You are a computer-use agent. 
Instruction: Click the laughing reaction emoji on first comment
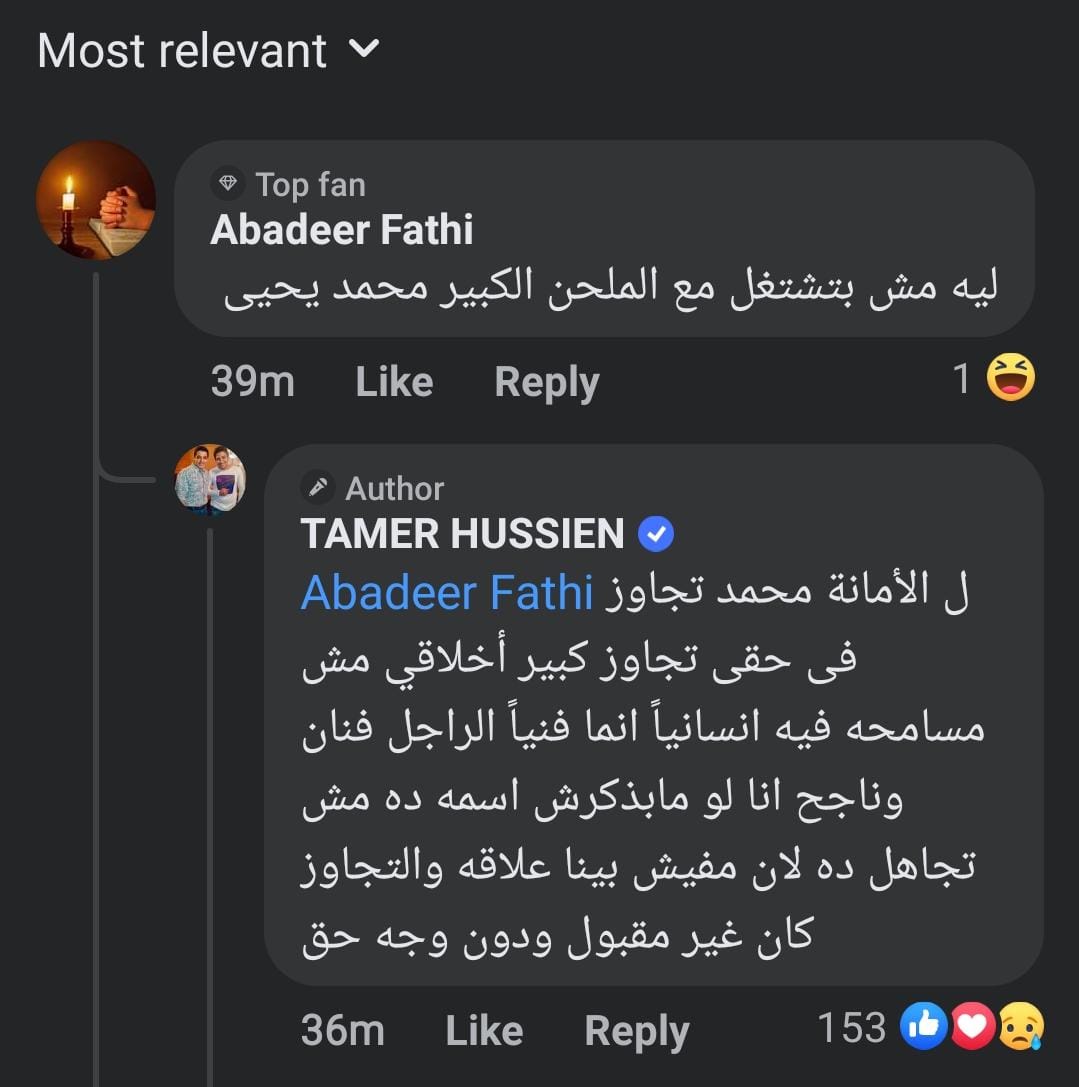pyautogui.click(x=1010, y=379)
